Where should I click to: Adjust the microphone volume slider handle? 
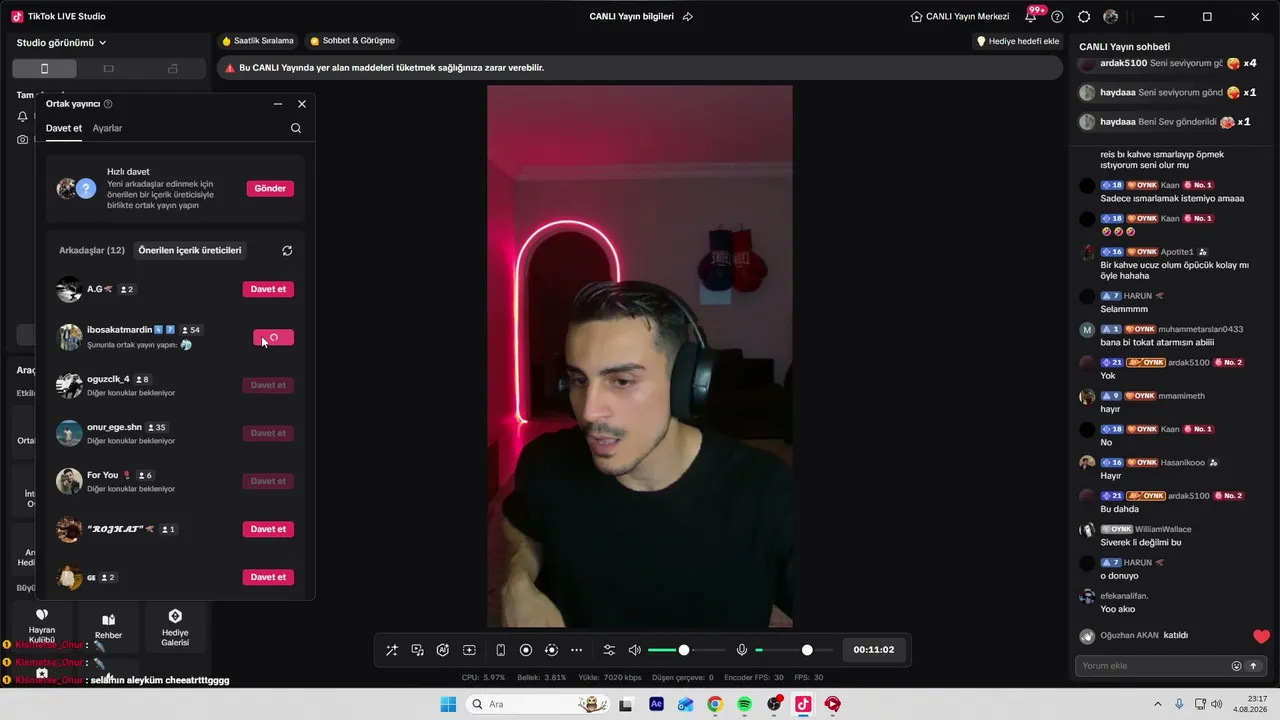tap(807, 650)
